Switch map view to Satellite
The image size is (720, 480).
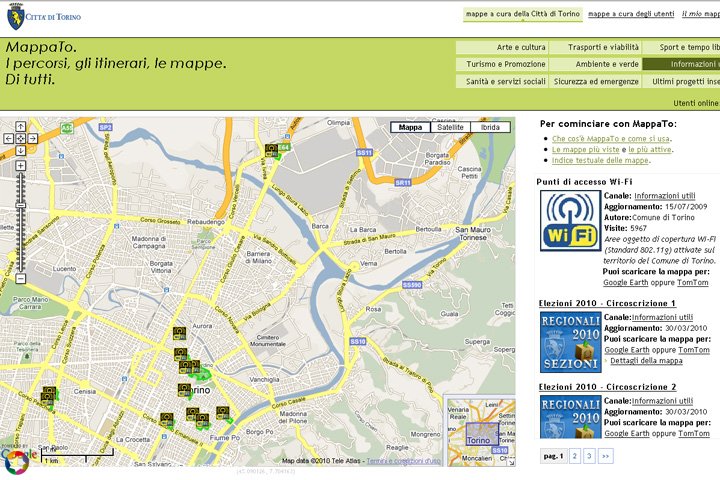point(451,127)
